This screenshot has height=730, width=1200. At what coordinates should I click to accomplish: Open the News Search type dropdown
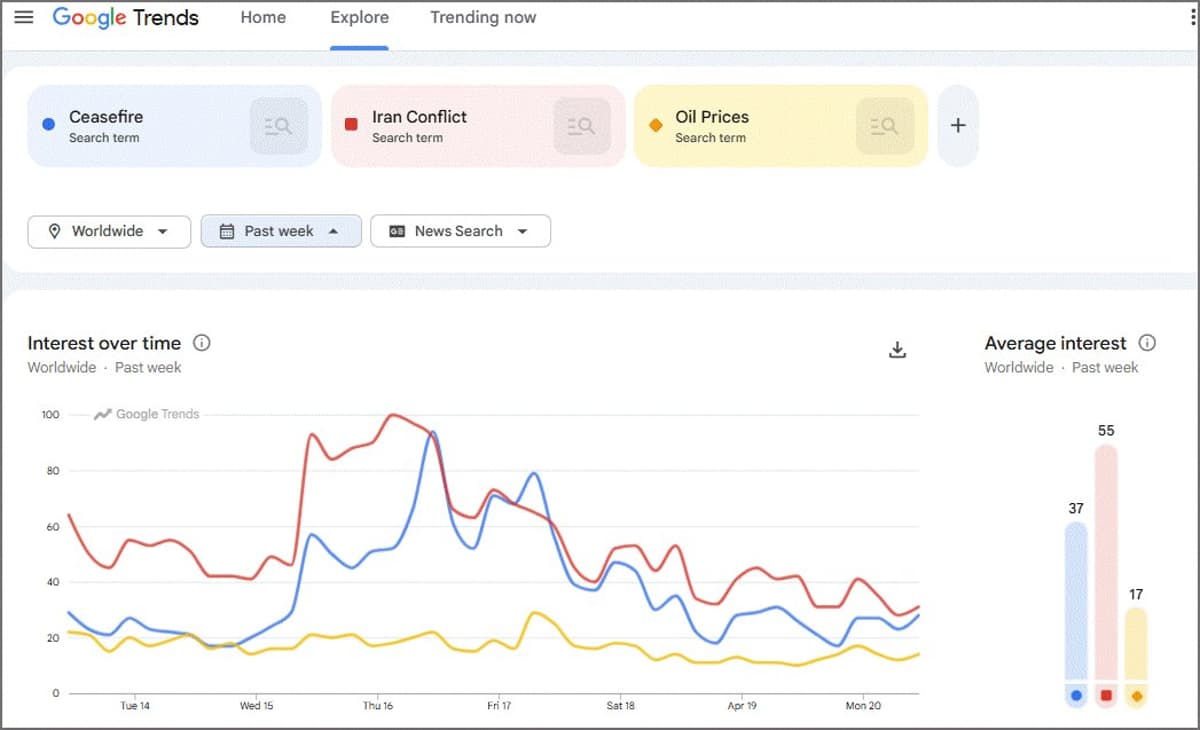click(x=460, y=231)
